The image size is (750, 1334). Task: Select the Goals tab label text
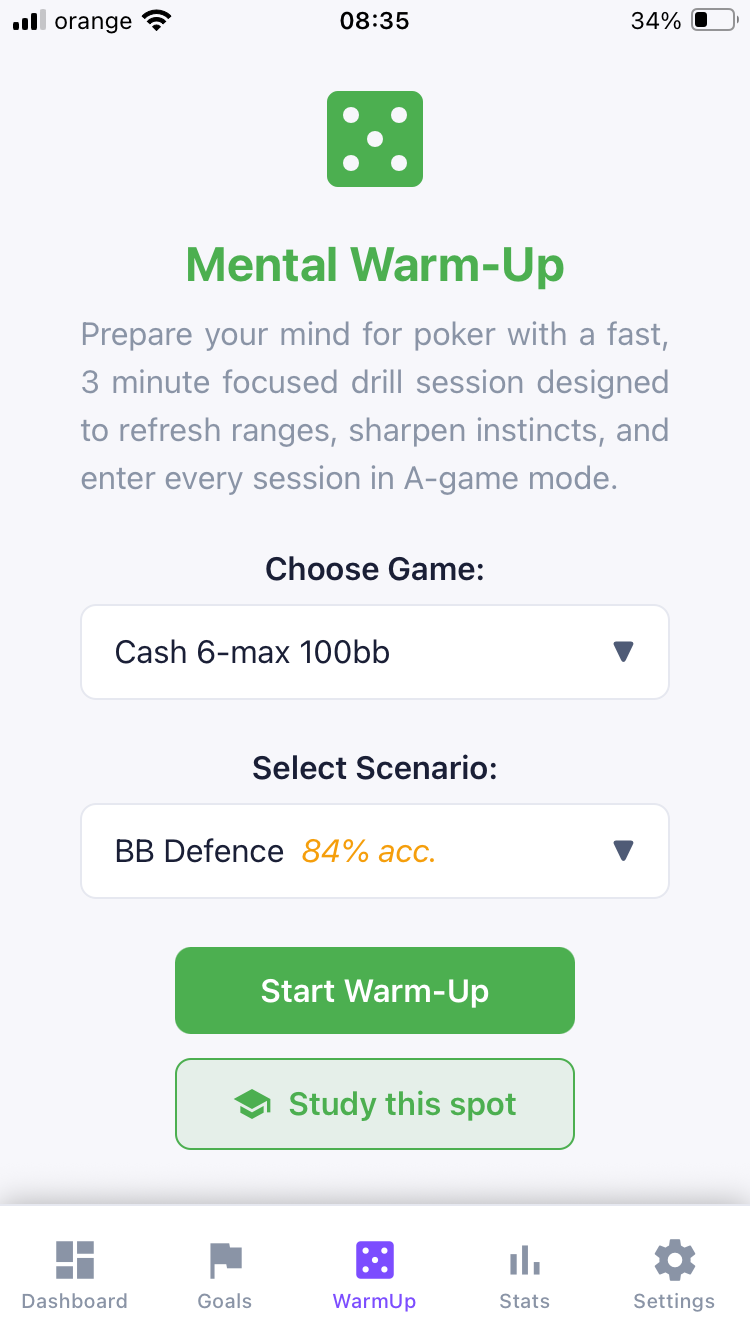coord(224,1302)
